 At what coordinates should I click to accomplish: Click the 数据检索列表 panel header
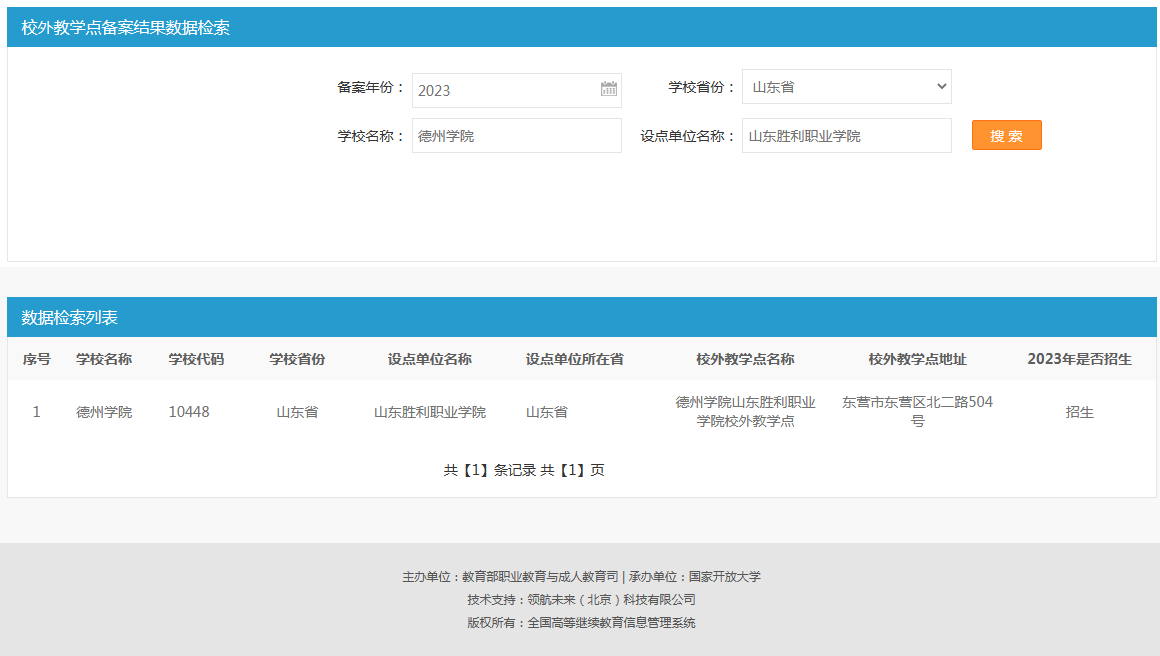coord(70,318)
